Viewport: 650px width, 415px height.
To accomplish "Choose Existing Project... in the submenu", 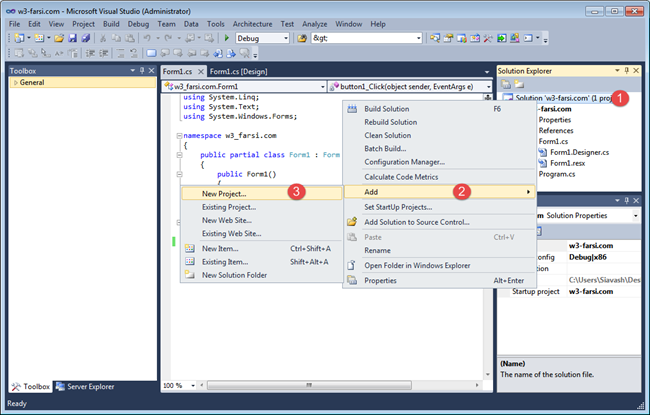I will [x=262, y=207].
